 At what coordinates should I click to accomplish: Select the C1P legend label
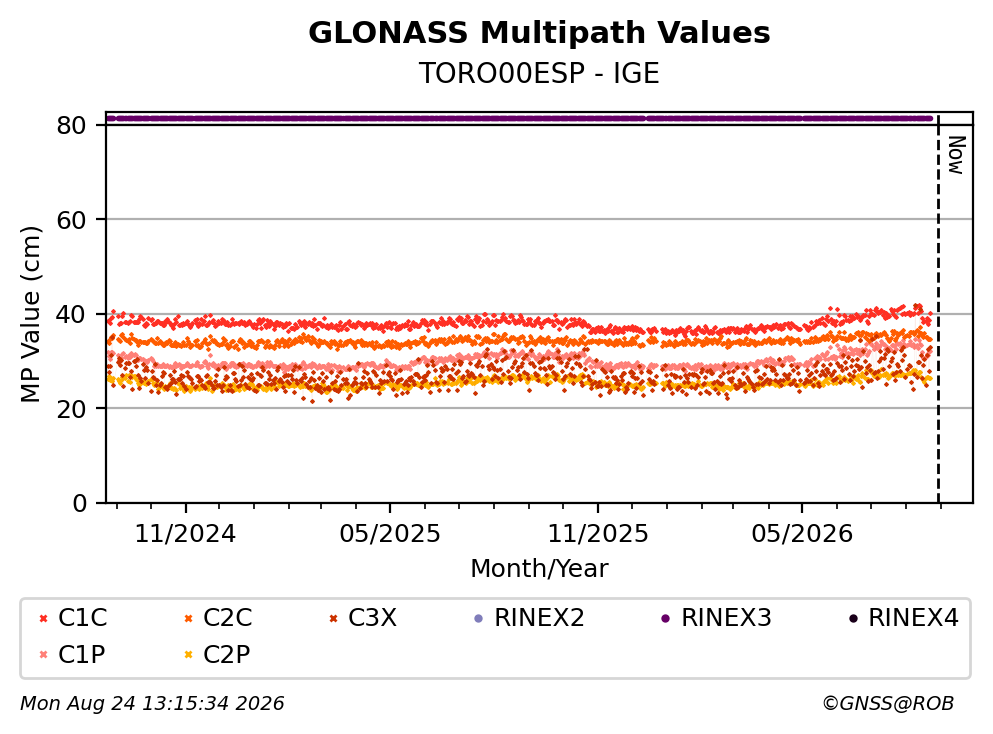[x=82, y=654]
